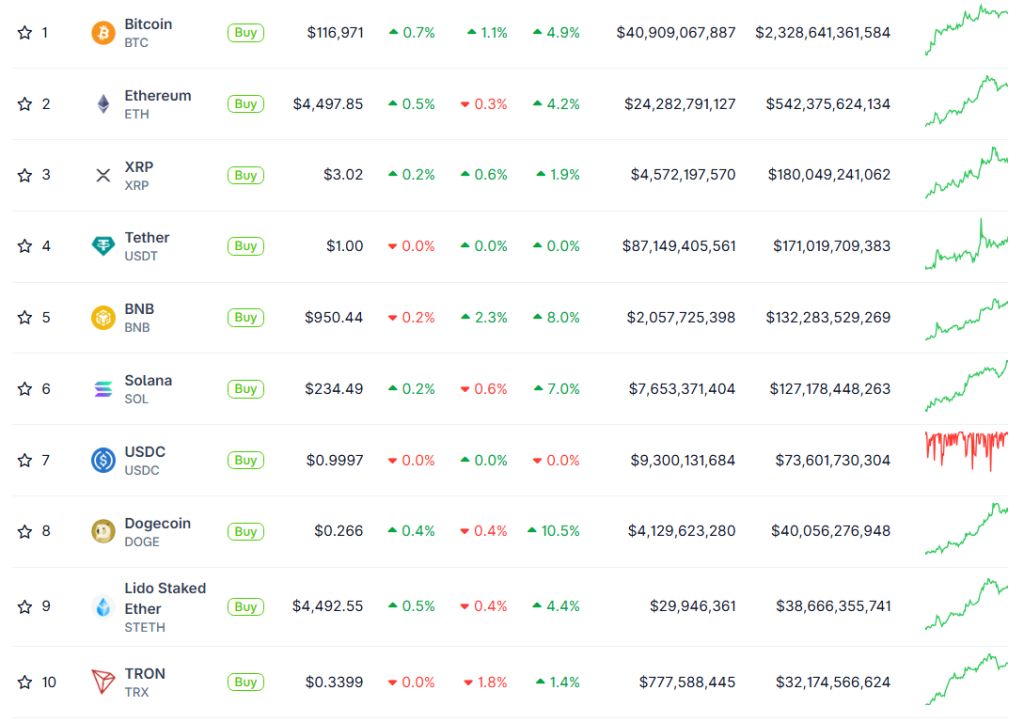Click Buy for Lido Staked Ether
The width and height of the screenshot is (1024, 722).
[x=246, y=606]
